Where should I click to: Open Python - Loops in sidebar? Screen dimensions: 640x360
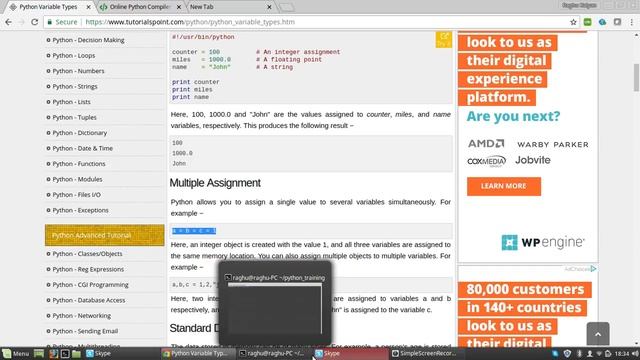coord(73,56)
